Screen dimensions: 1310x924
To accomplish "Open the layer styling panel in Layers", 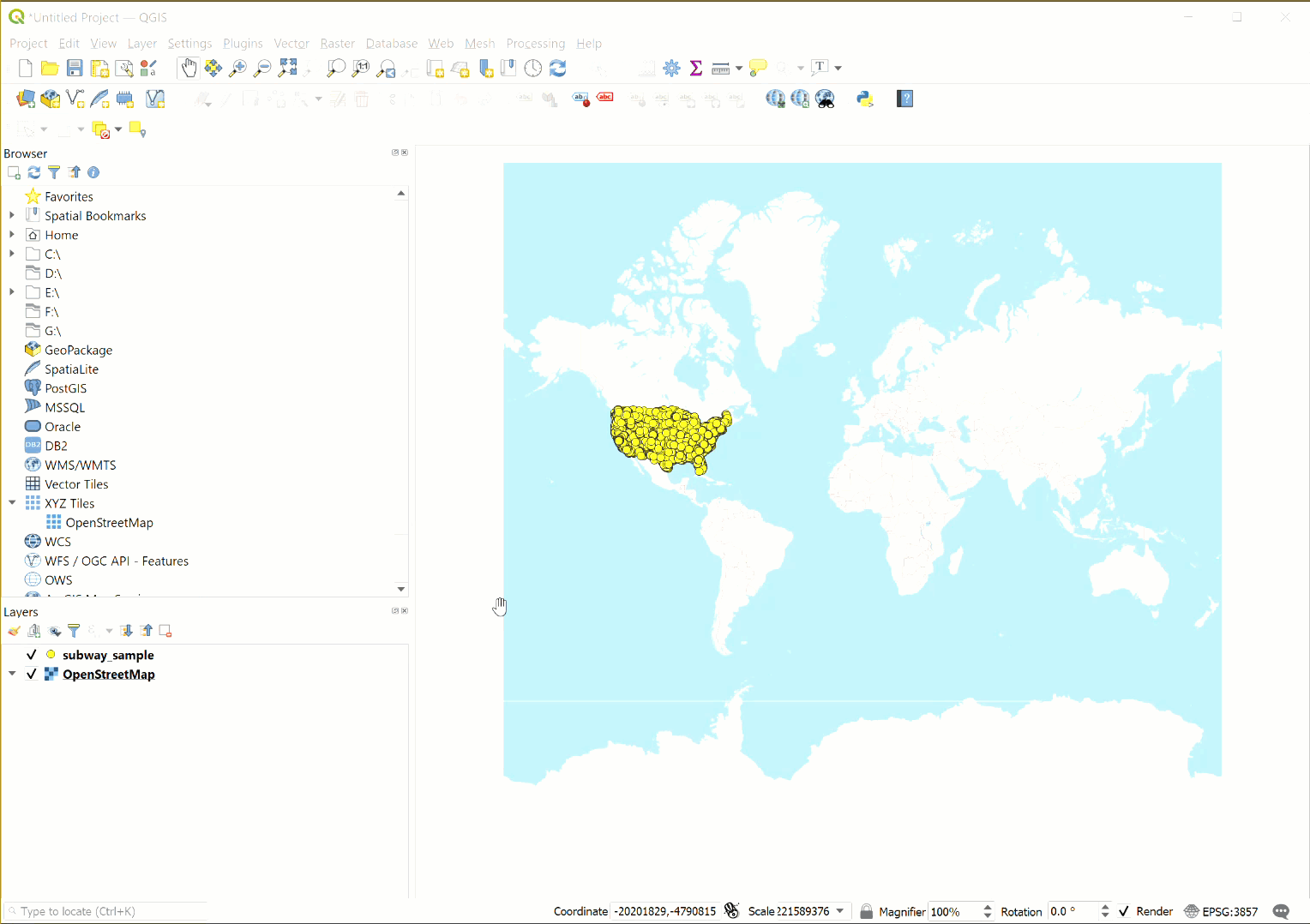I will (x=14, y=631).
